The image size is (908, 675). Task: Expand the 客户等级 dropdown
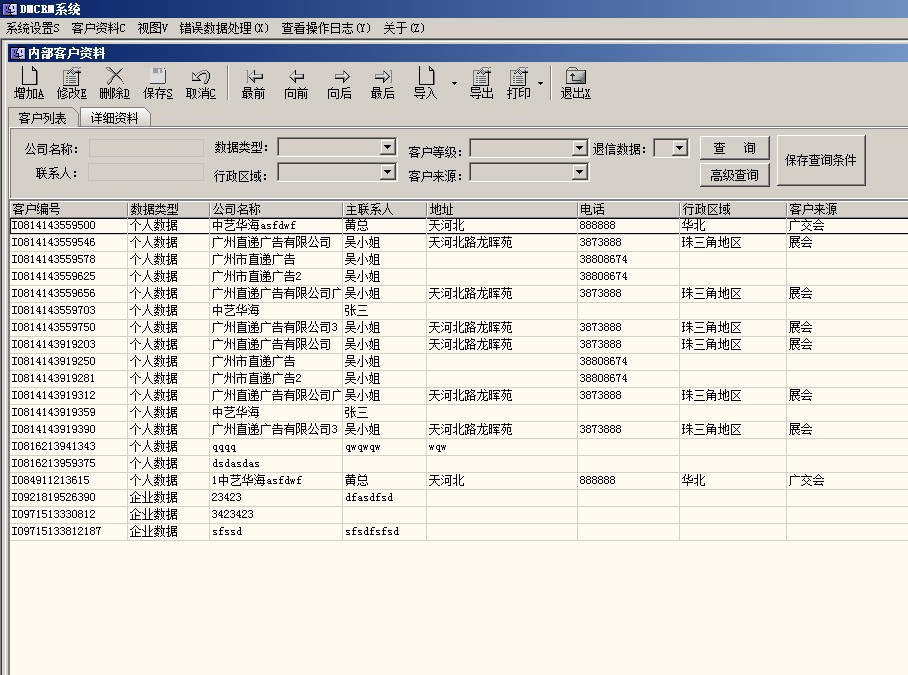(x=580, y=148)
